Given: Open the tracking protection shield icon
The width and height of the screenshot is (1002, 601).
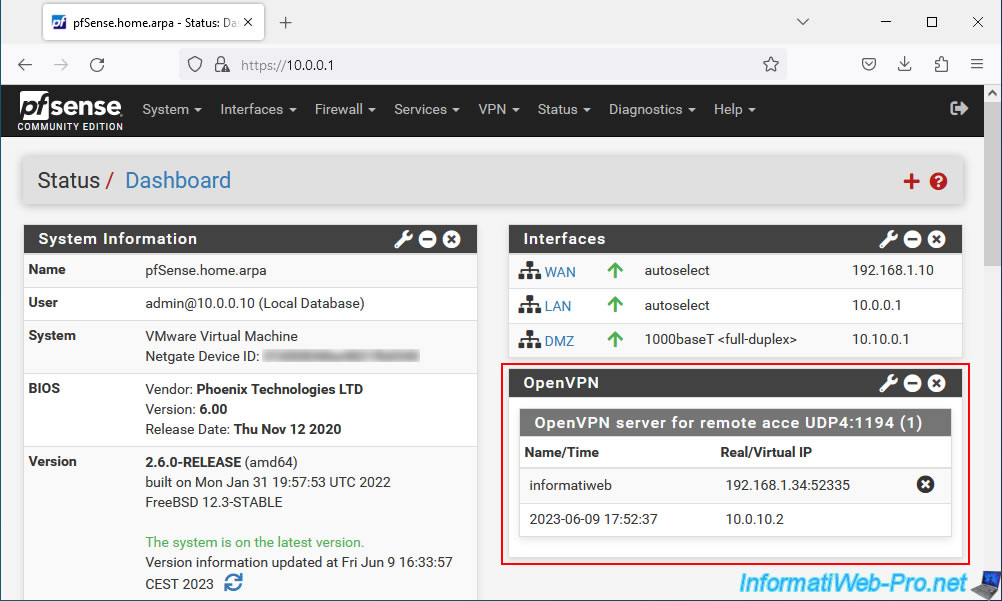Looking at the screenshot, I should coord(195,65).
